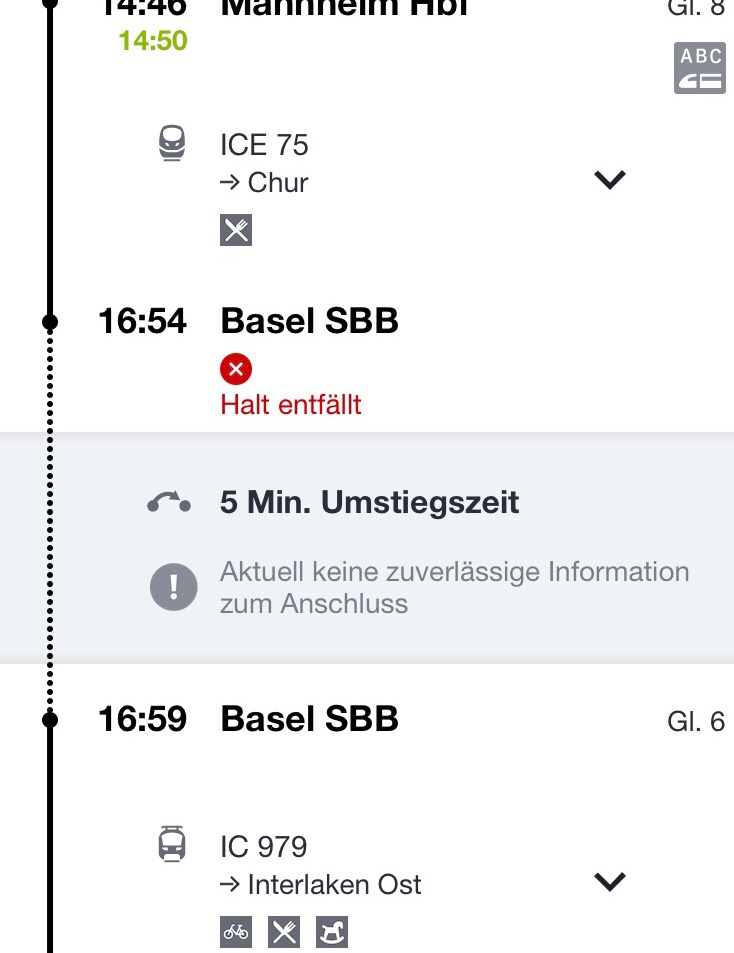734x953 pixels.
Task: Tap the bicycle icon under IC 979
Action: tap(236, 932)
